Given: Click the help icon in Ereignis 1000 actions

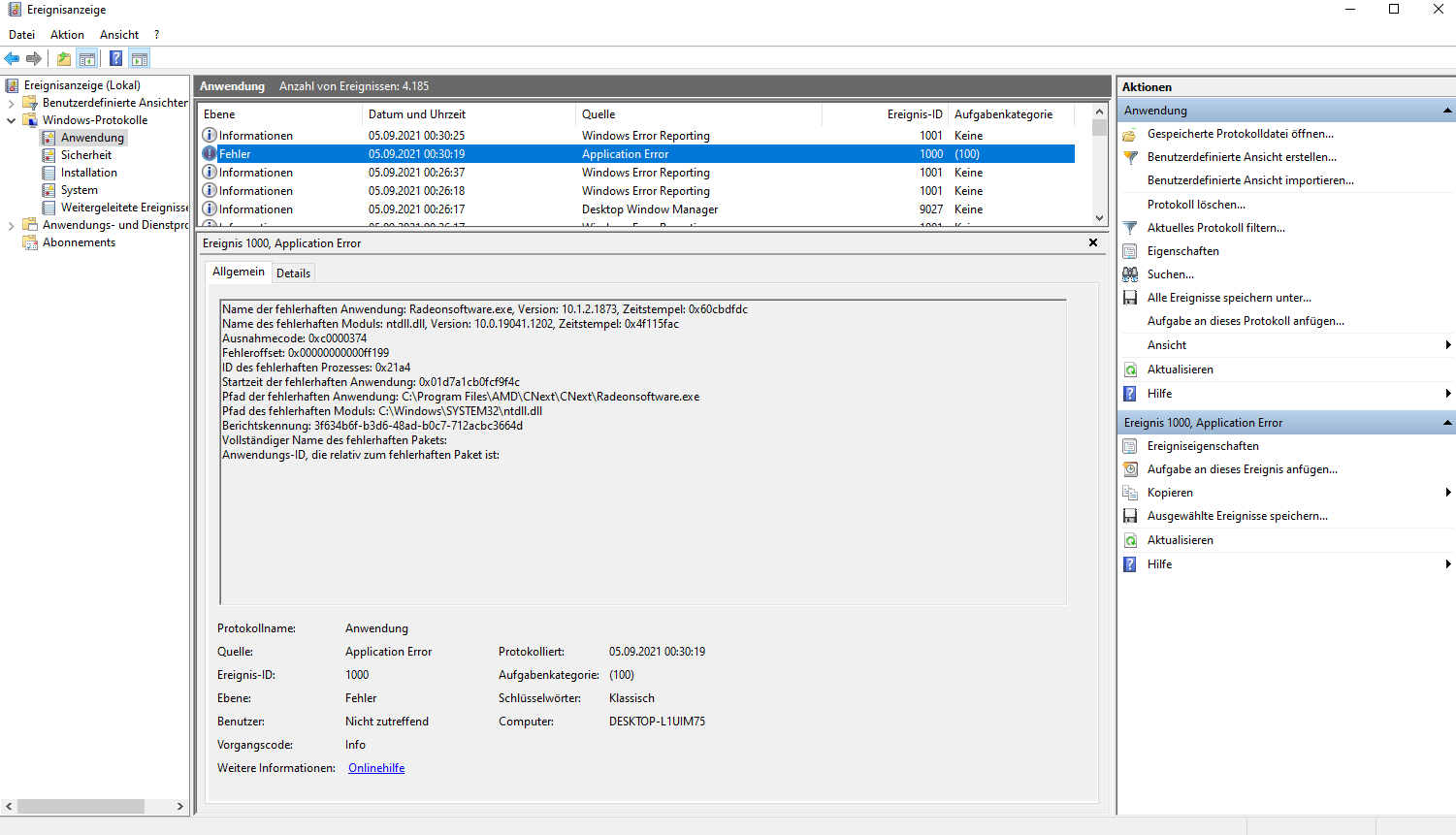Looking at the screenshot, I should pos(1130,564).
